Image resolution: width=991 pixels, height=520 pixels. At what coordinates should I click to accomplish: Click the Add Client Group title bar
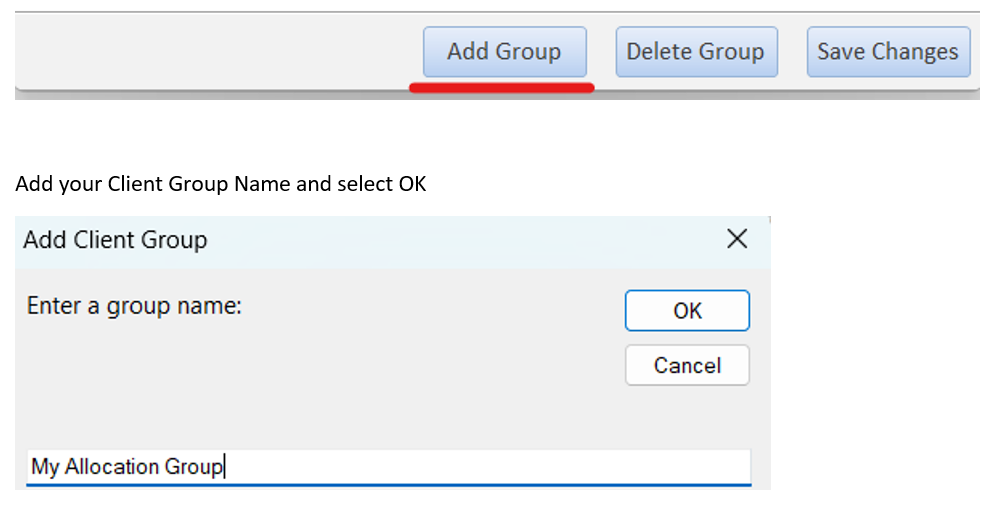(392, 240)
